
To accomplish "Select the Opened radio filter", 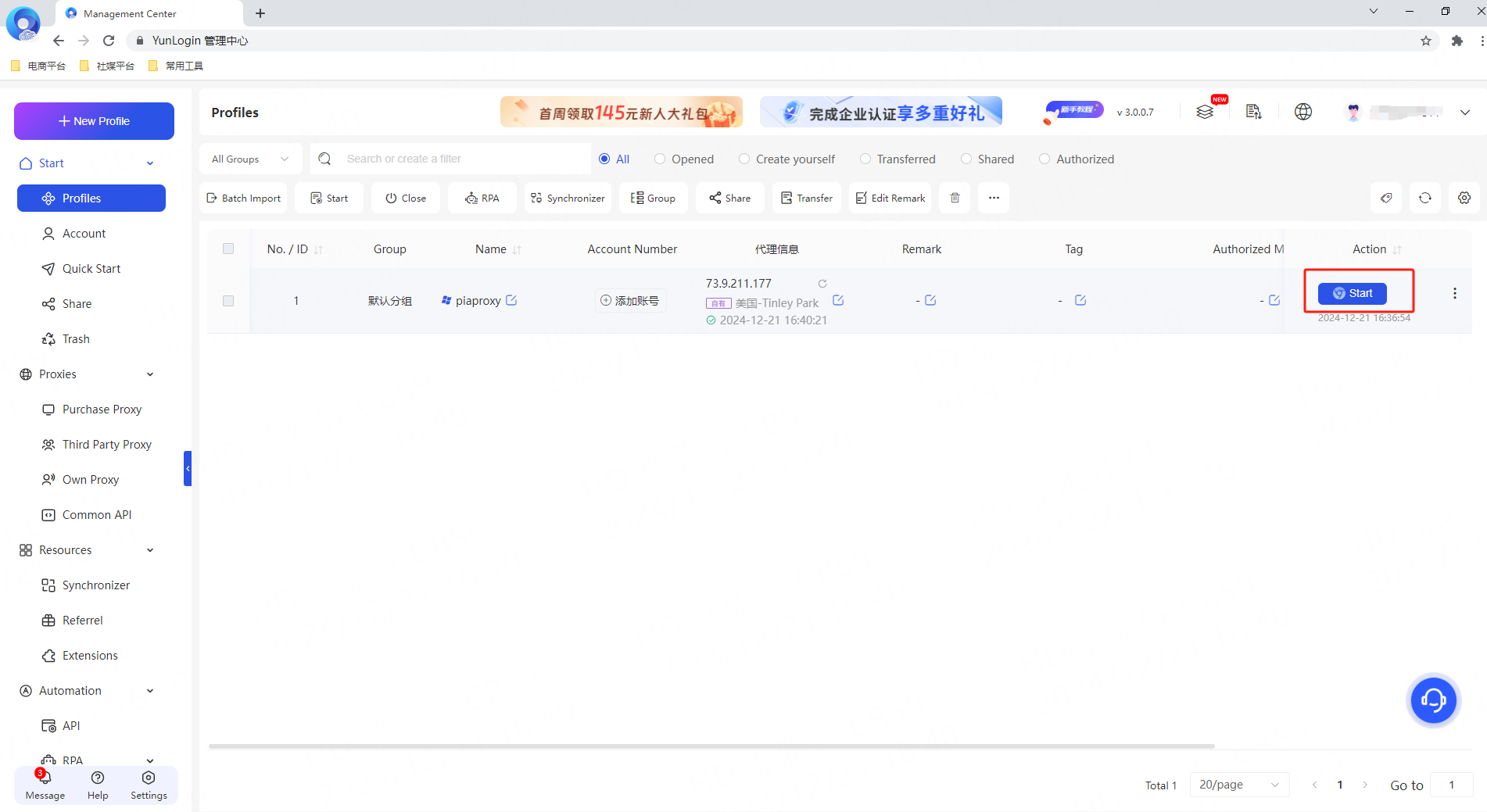I will tap(660, 159).
